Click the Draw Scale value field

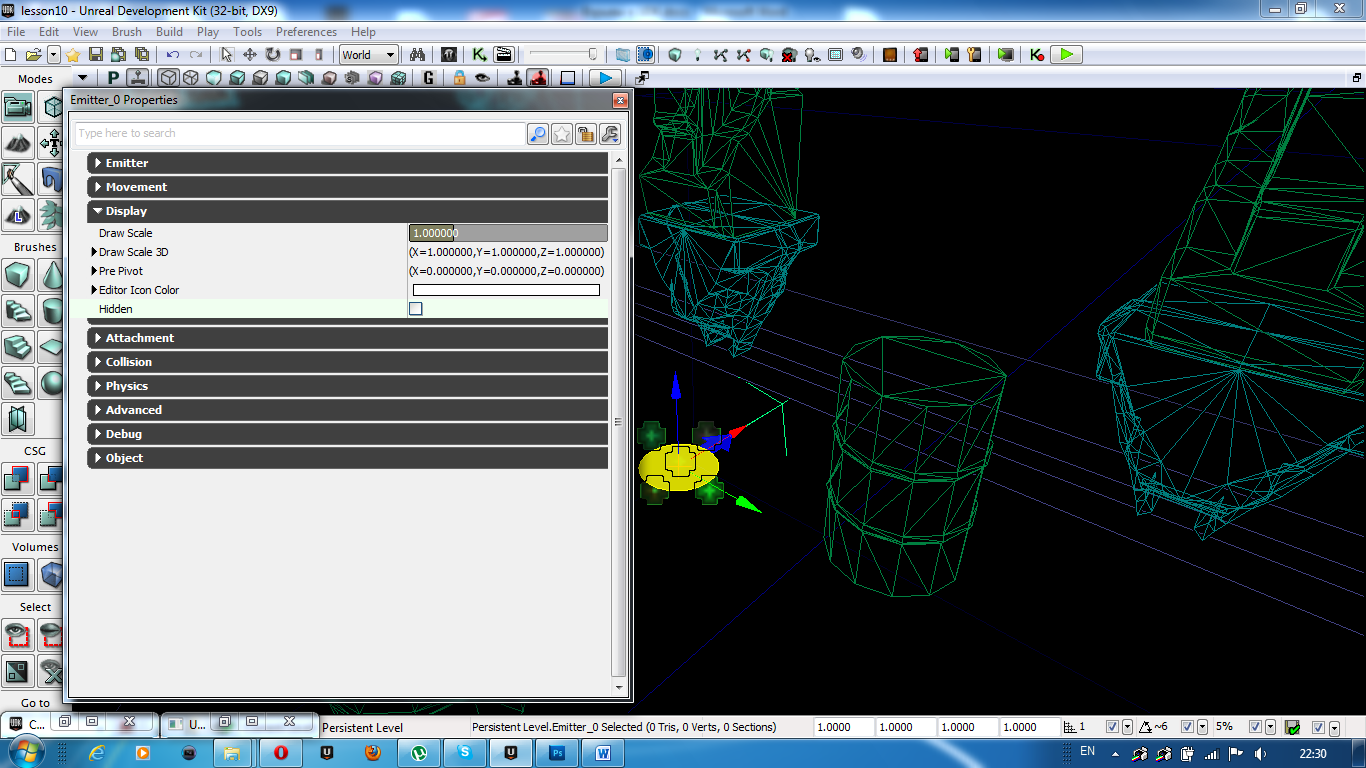pos(508,233)
